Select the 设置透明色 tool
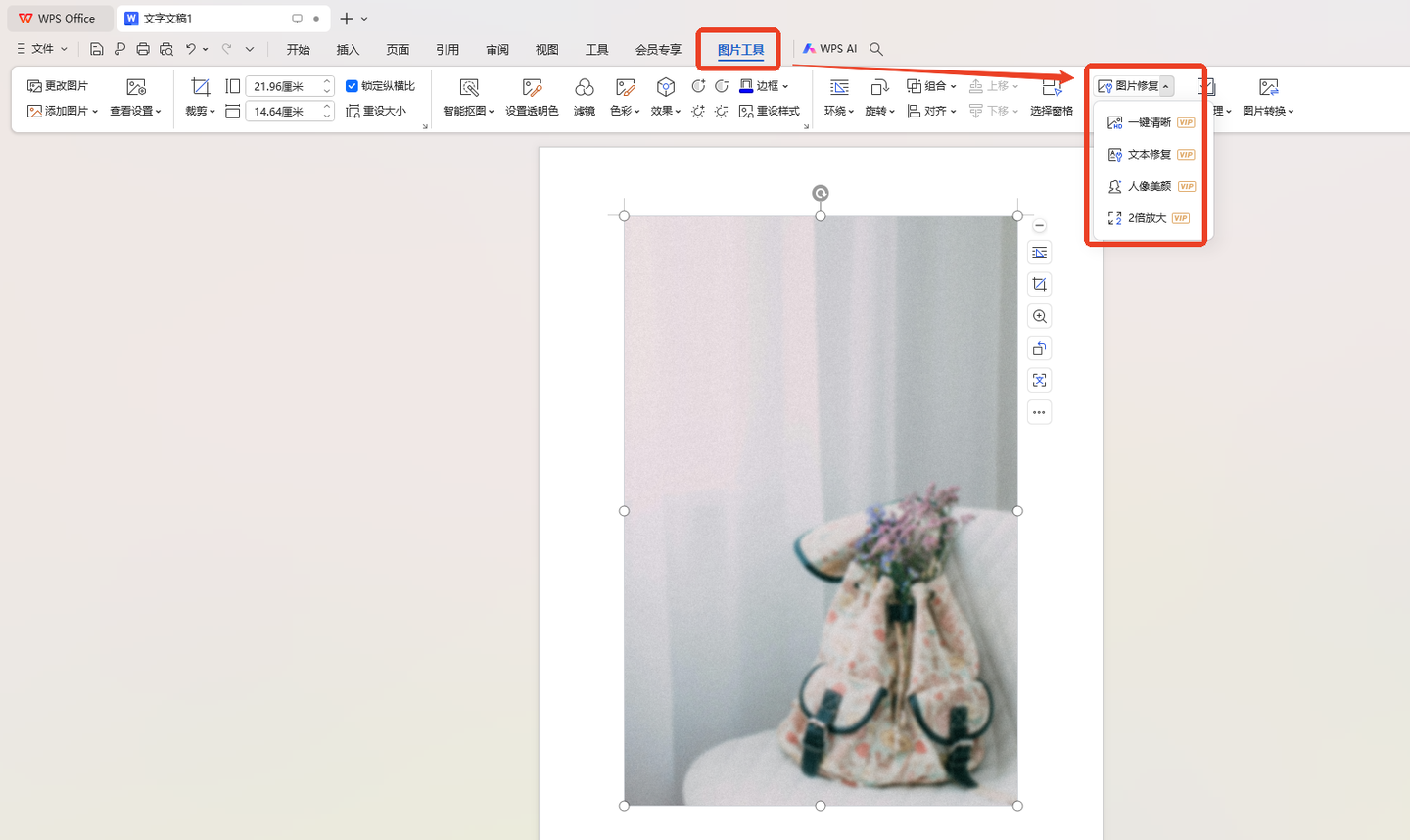Viewport: 1410px width, 840px height. click(x=532, y=88)
